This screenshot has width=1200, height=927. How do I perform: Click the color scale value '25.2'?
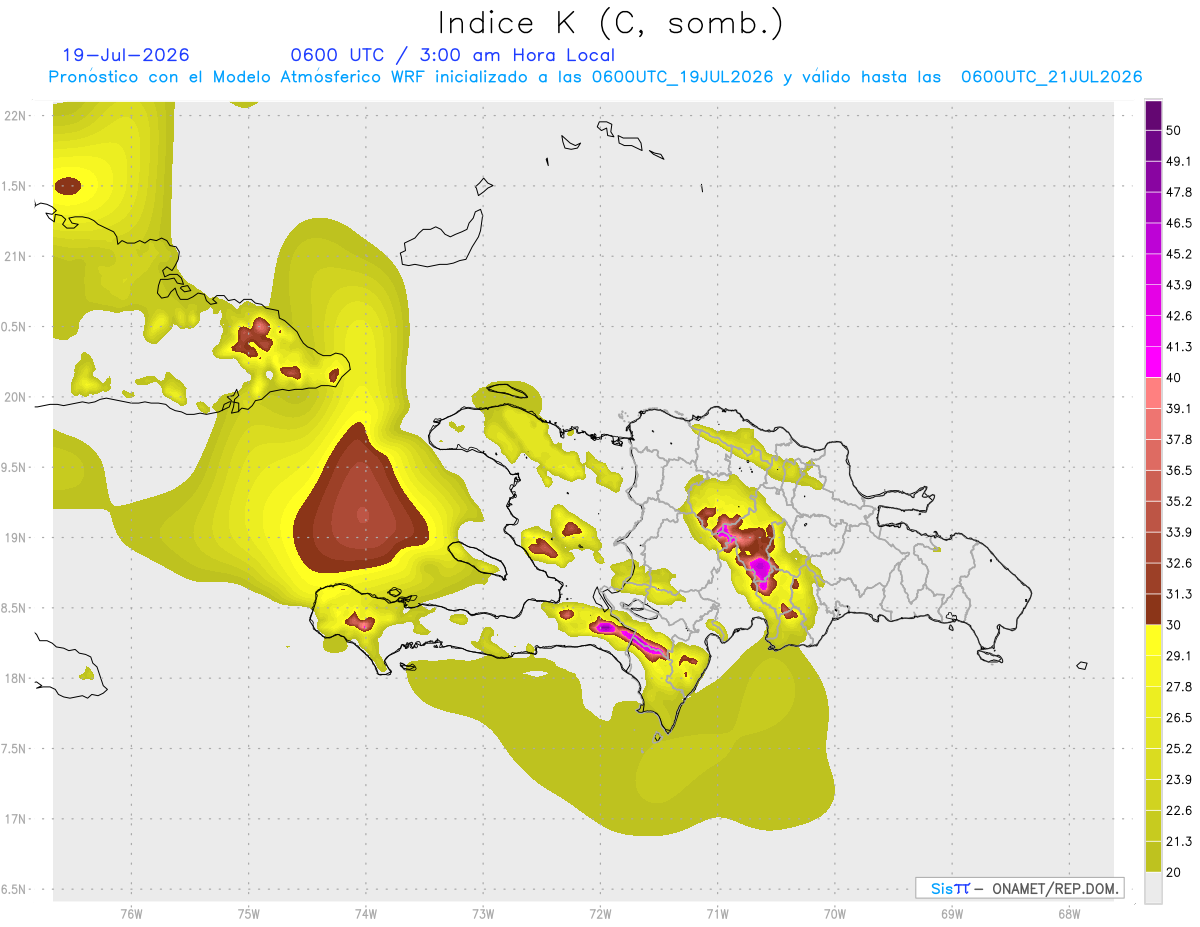pos(1179,749)
